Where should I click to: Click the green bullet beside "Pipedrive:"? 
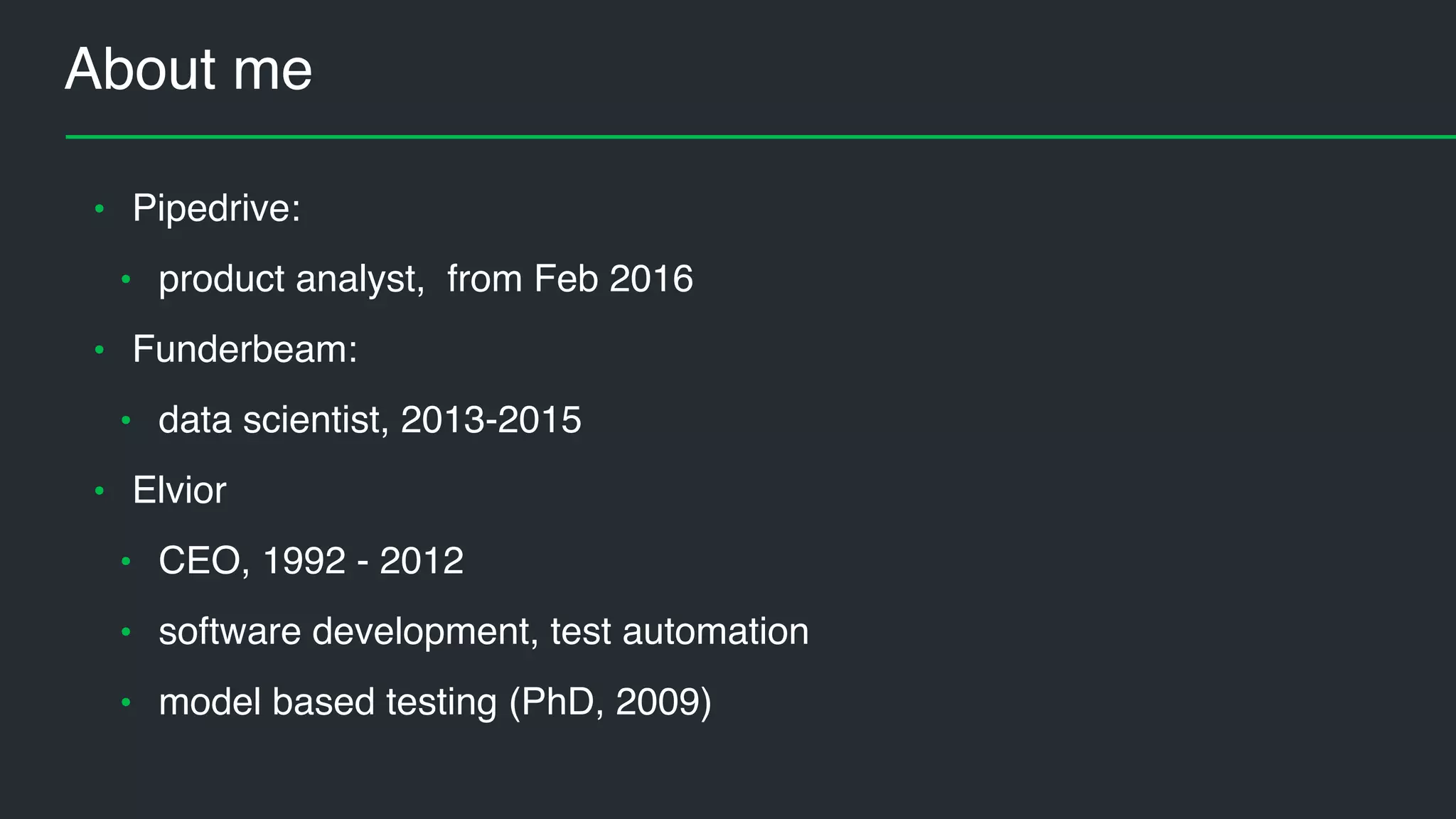point(100,209)
